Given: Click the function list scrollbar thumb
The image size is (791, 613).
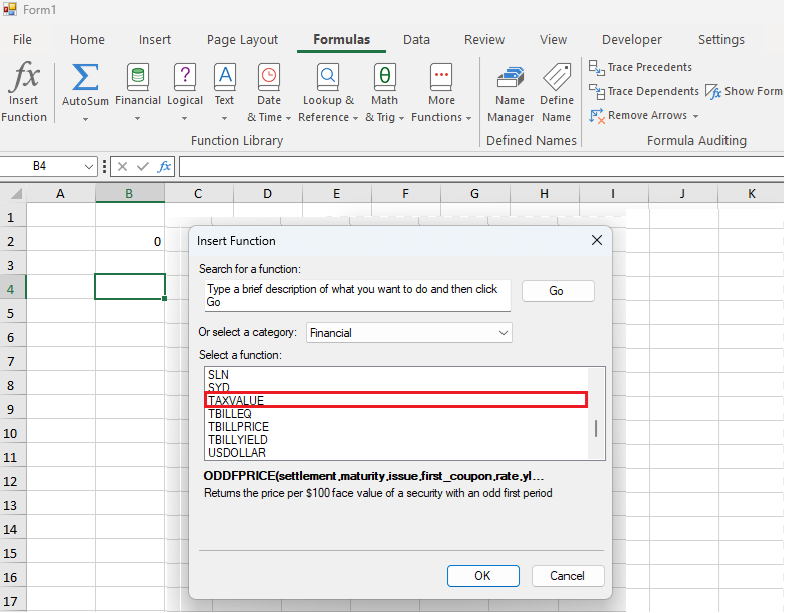Looking at the screenshot, I should tap(596, 429).
